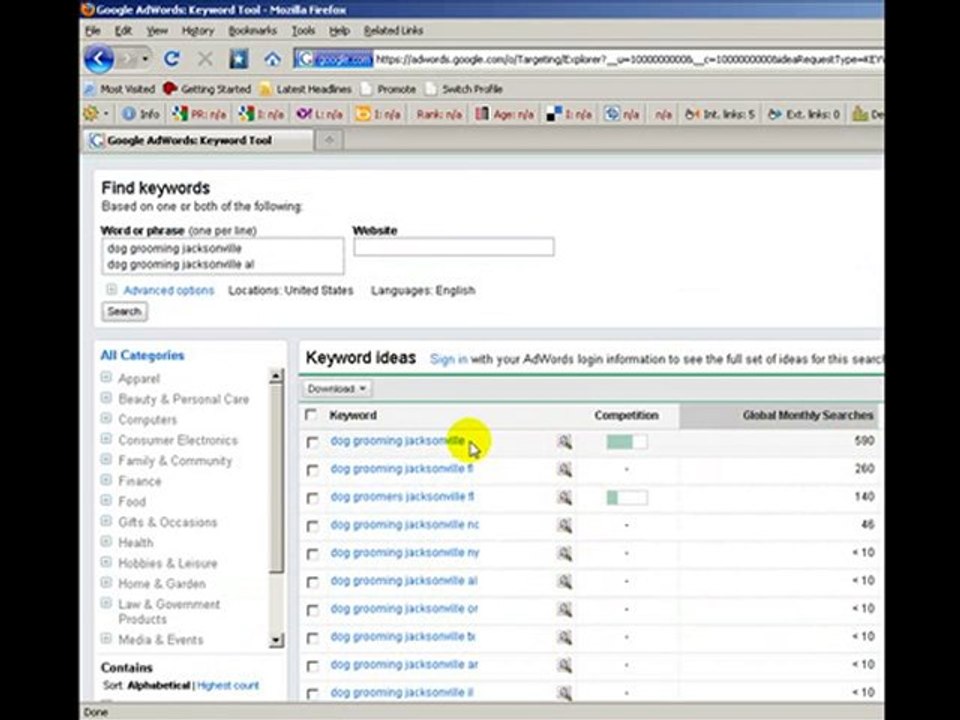Screen dimensions: 960x720
Task: Click the Website input field
Action: [x=454, y=247]
